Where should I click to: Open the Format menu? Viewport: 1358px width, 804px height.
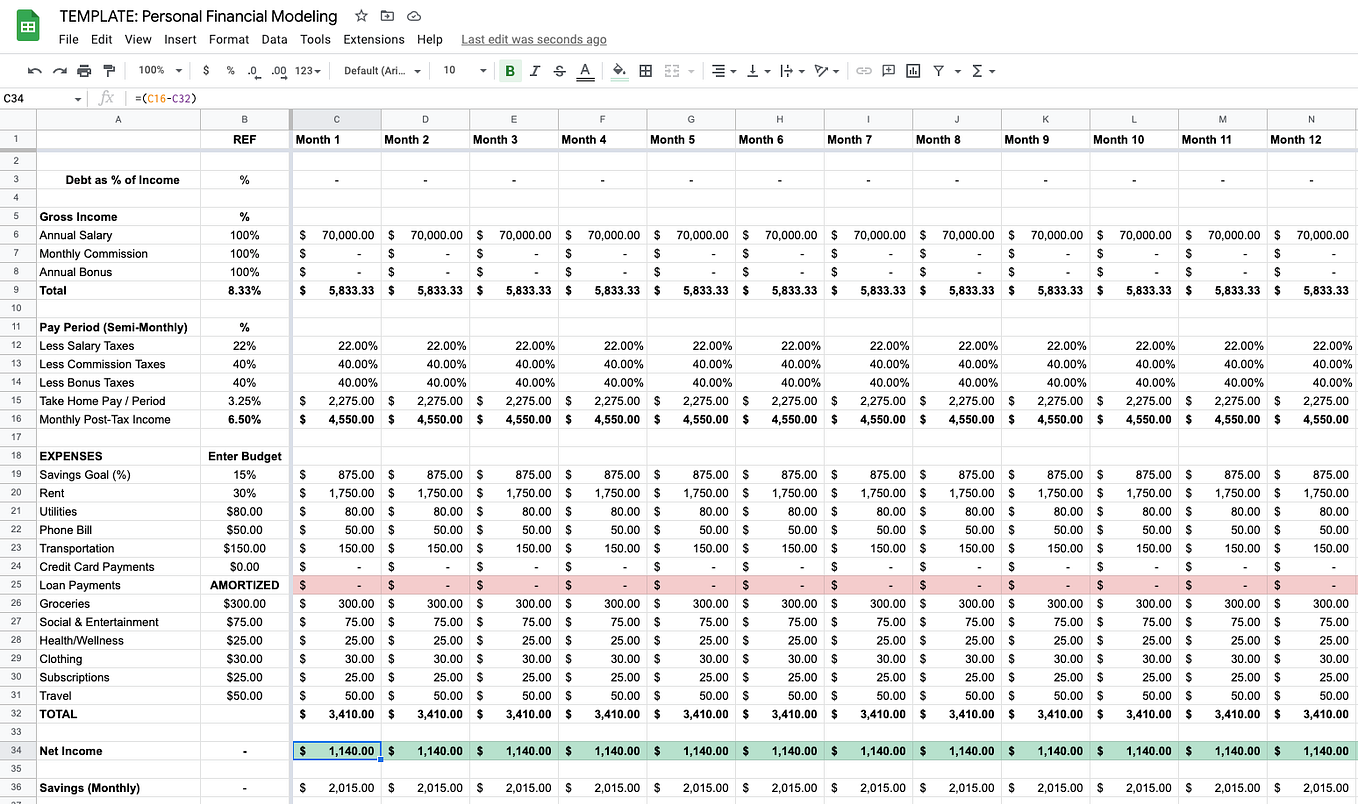(229, 40)
